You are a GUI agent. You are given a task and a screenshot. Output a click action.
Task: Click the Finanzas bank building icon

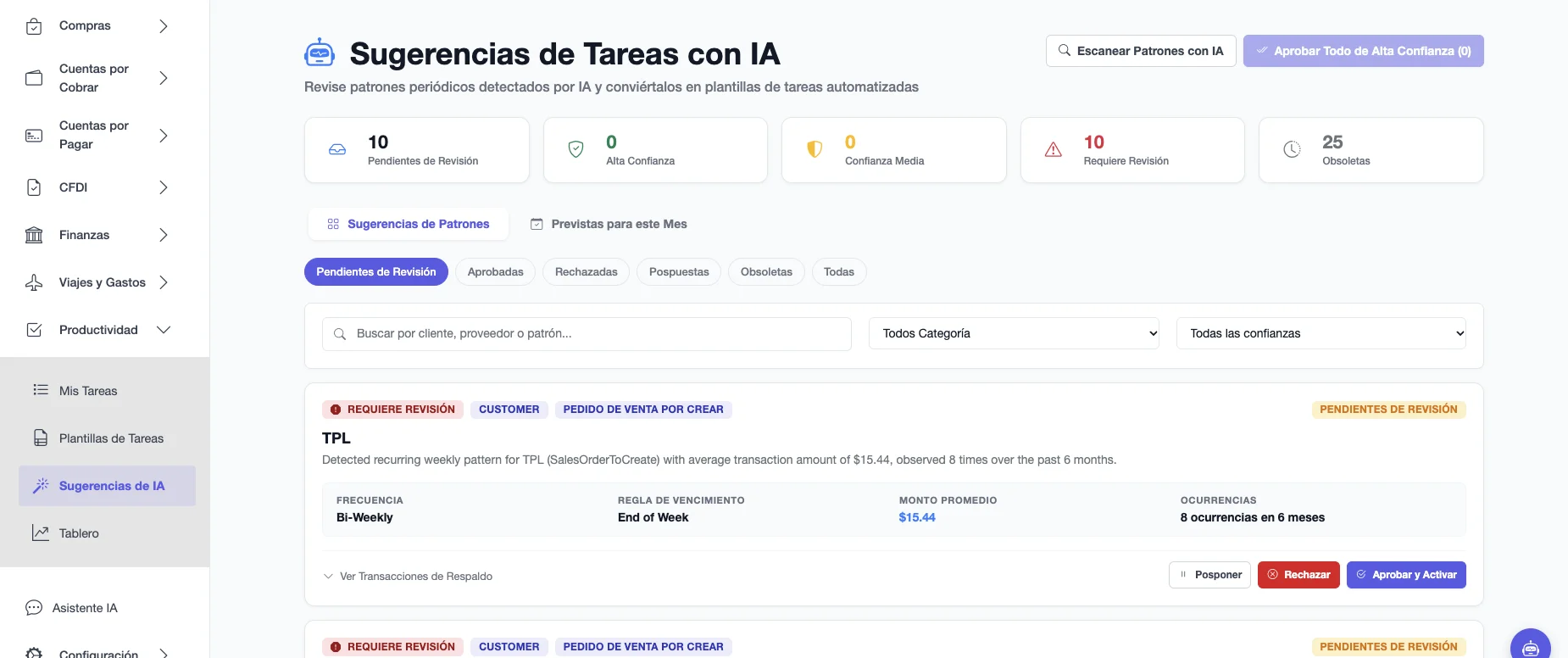pyautogui.click(x=34, y=235)
